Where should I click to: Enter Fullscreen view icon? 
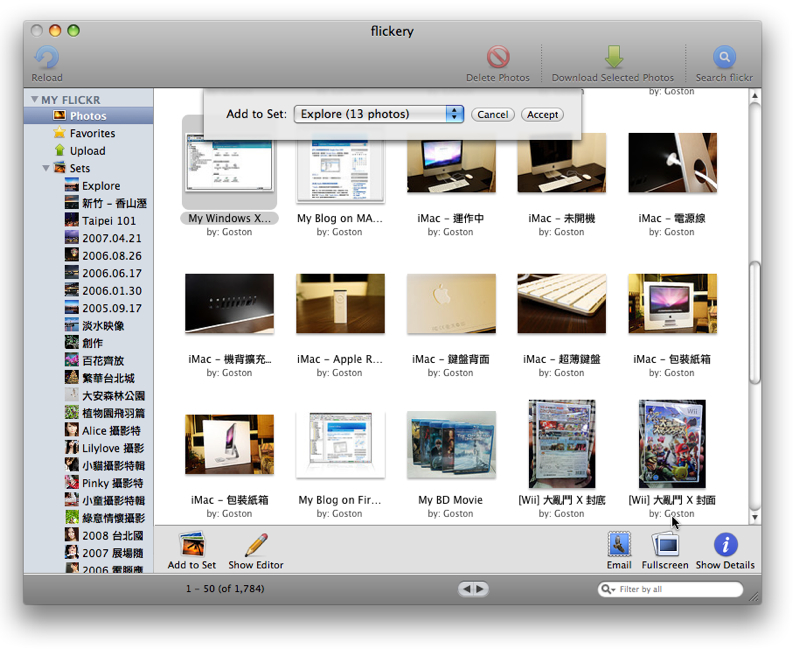665,544
